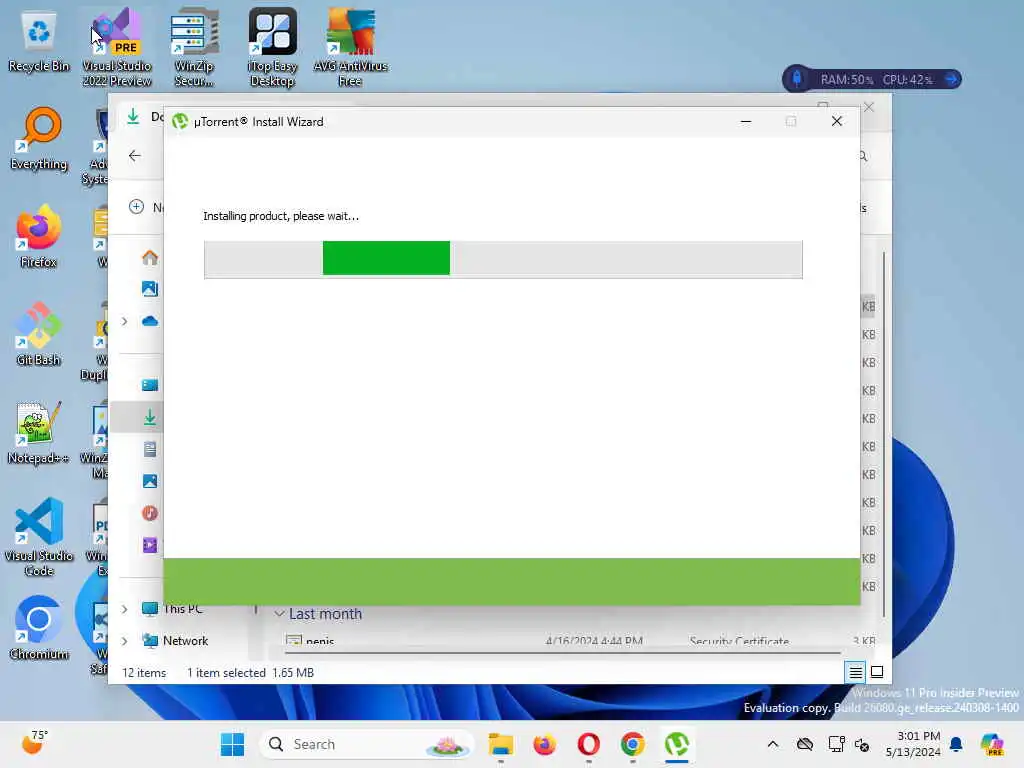This screenshot has height=768, width=1024.
Task: Select the Documents icon in Explorer sidebar
Action: pyautogui.click(x=150, y=449)
